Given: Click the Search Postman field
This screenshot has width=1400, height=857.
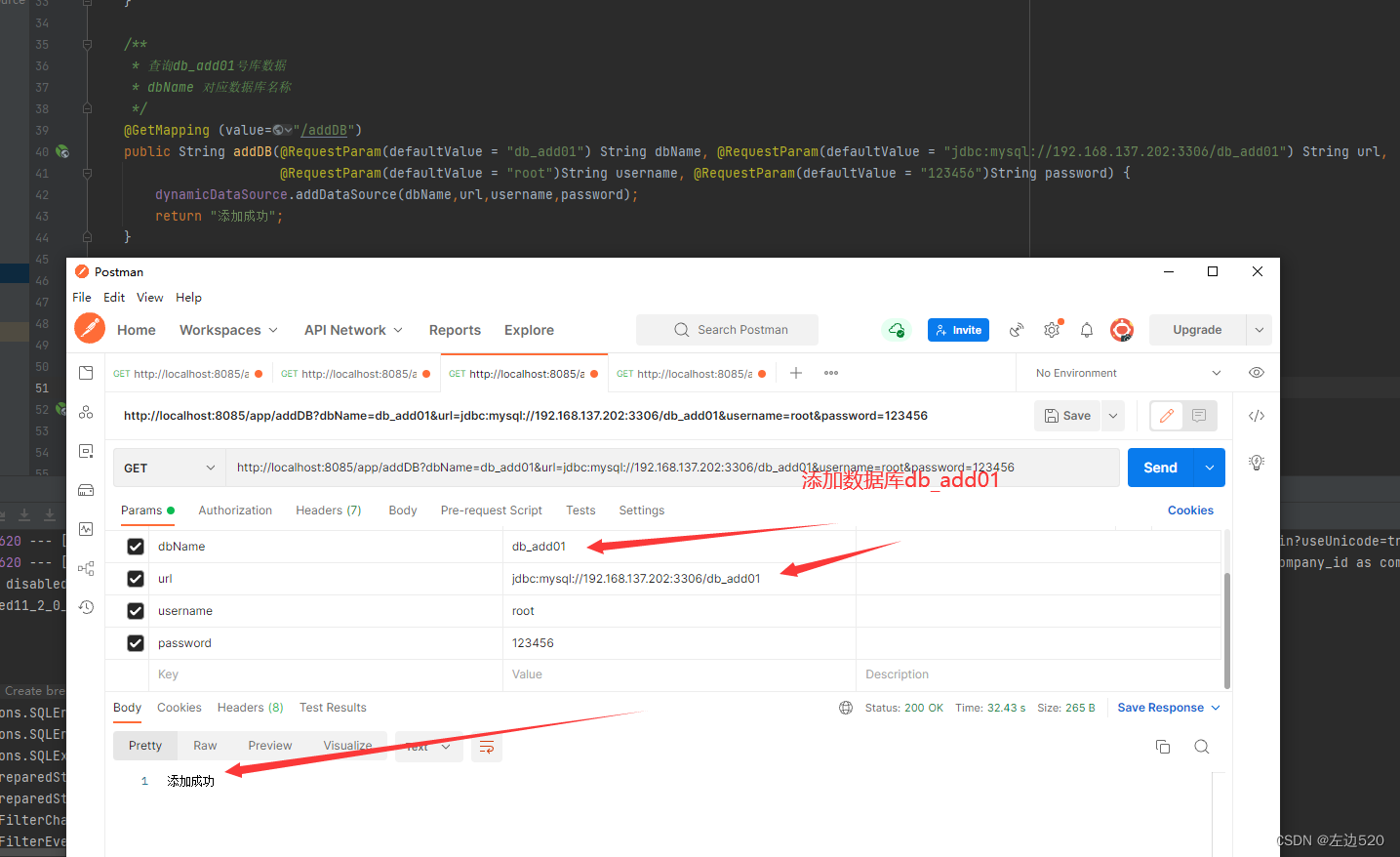Looking at the screenshot, I should point(728,330).
